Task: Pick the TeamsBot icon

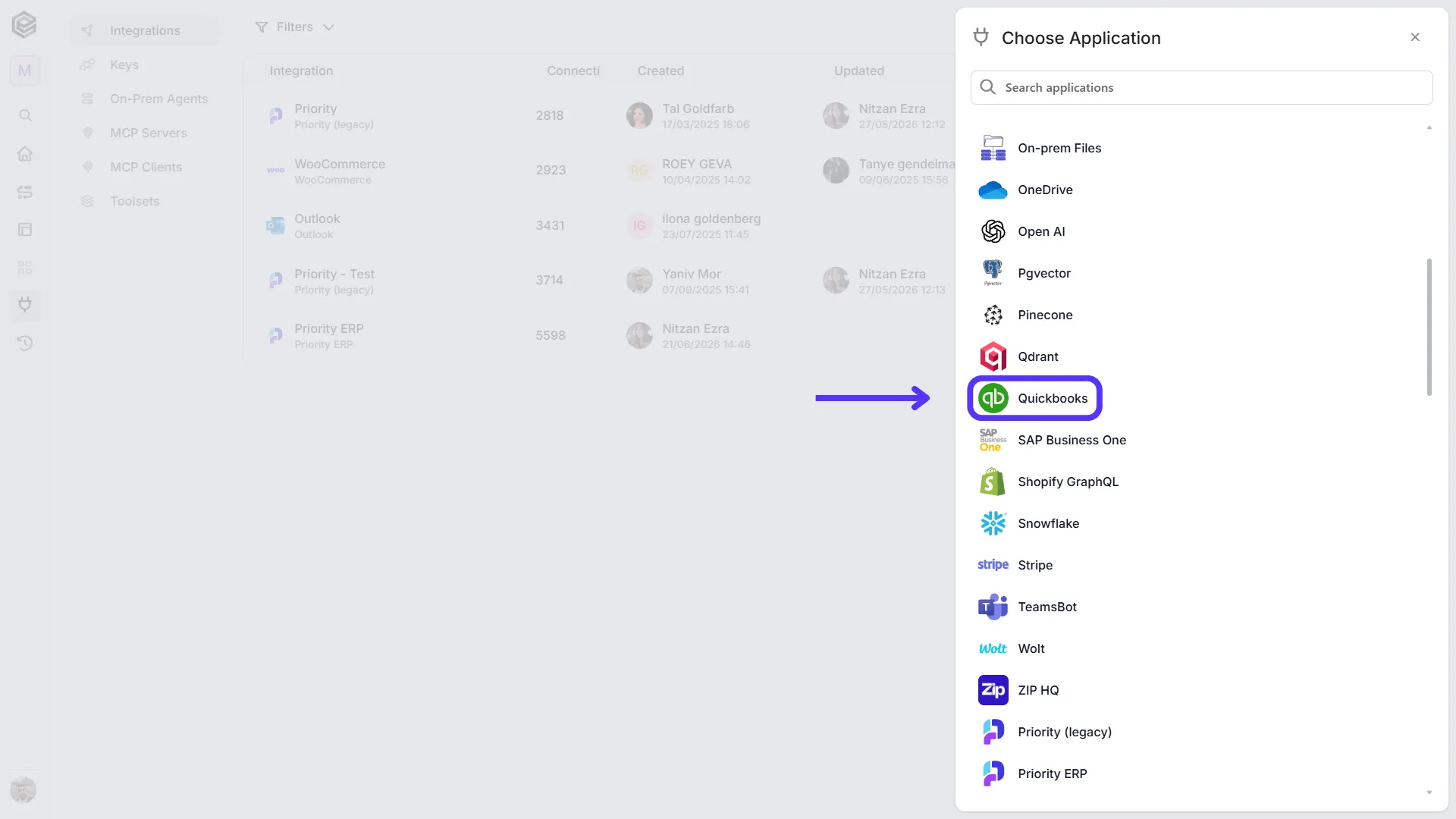Action: [993, 607]
